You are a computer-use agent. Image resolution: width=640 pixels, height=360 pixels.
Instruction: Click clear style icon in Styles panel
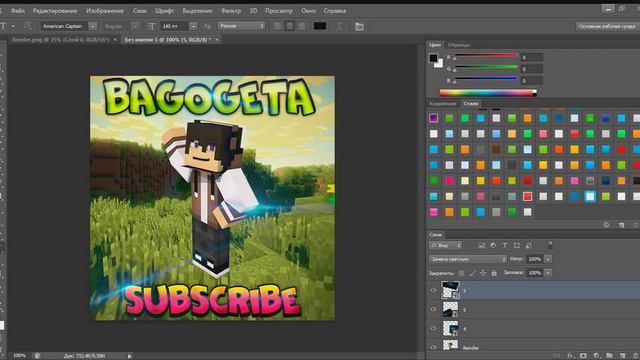click(x=606, y=225)
